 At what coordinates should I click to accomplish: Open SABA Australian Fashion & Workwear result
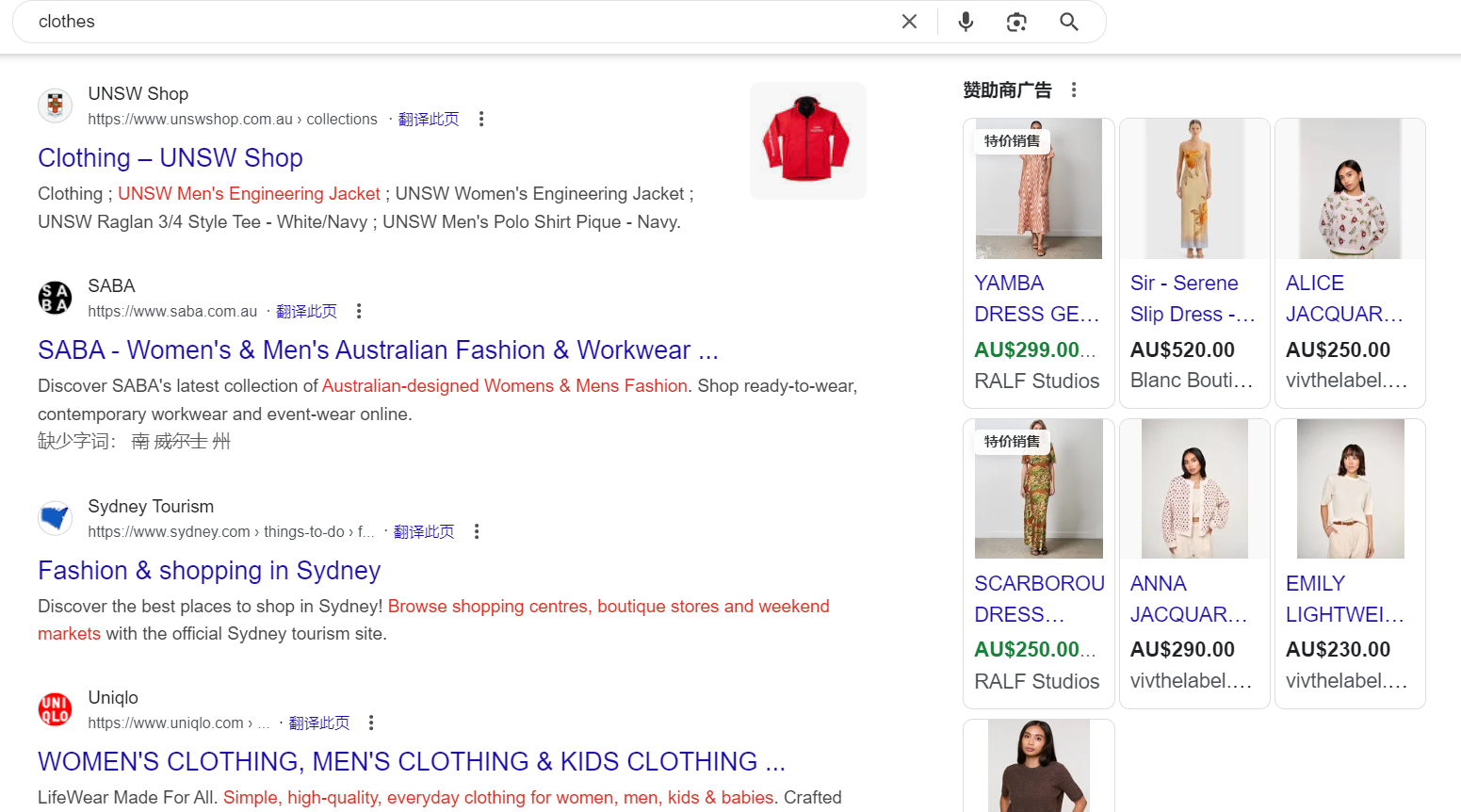(378, 350)
